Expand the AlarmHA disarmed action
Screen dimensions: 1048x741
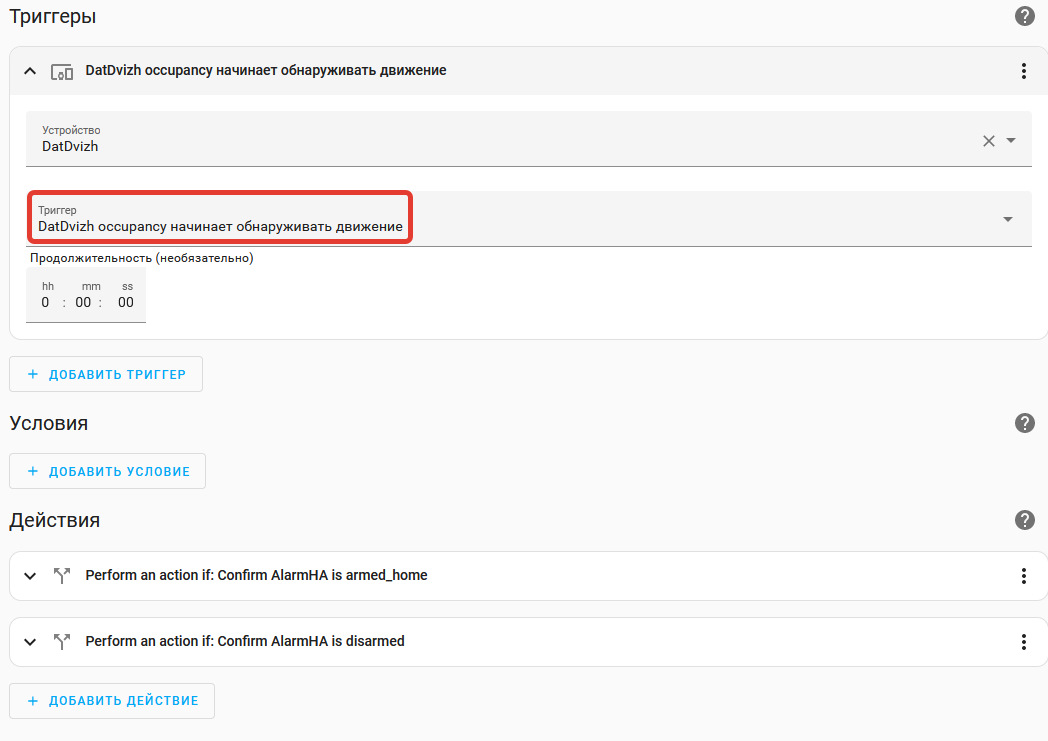(x=30, y=641)
